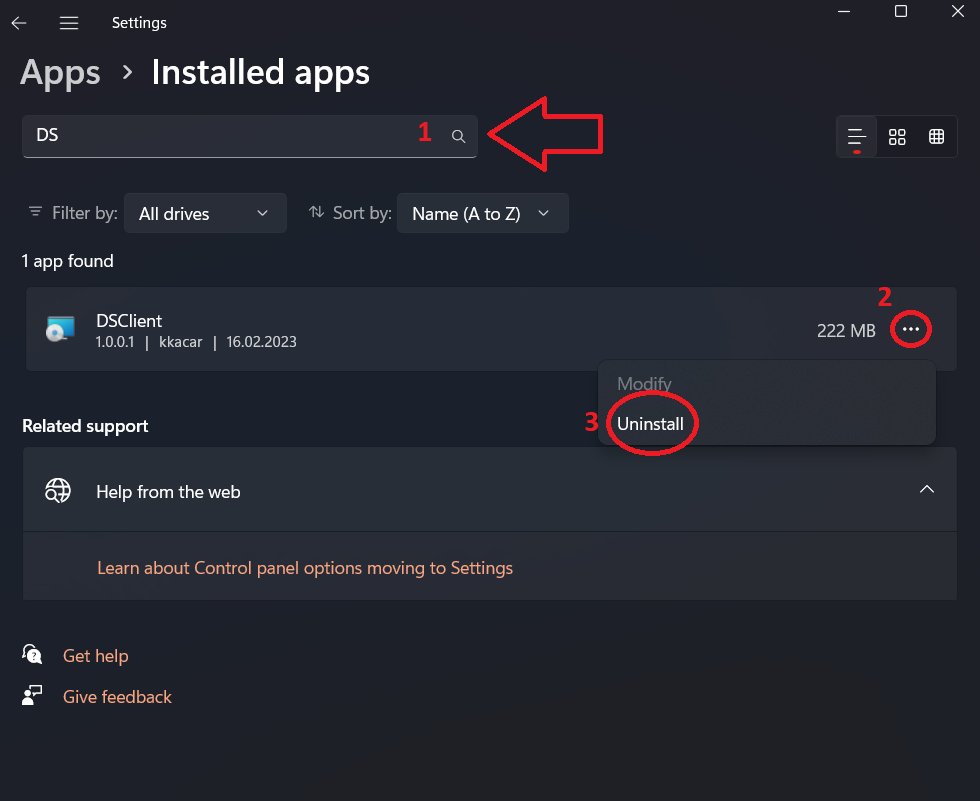Click the back arrow in Settings
980x801 pixels.
19,22
